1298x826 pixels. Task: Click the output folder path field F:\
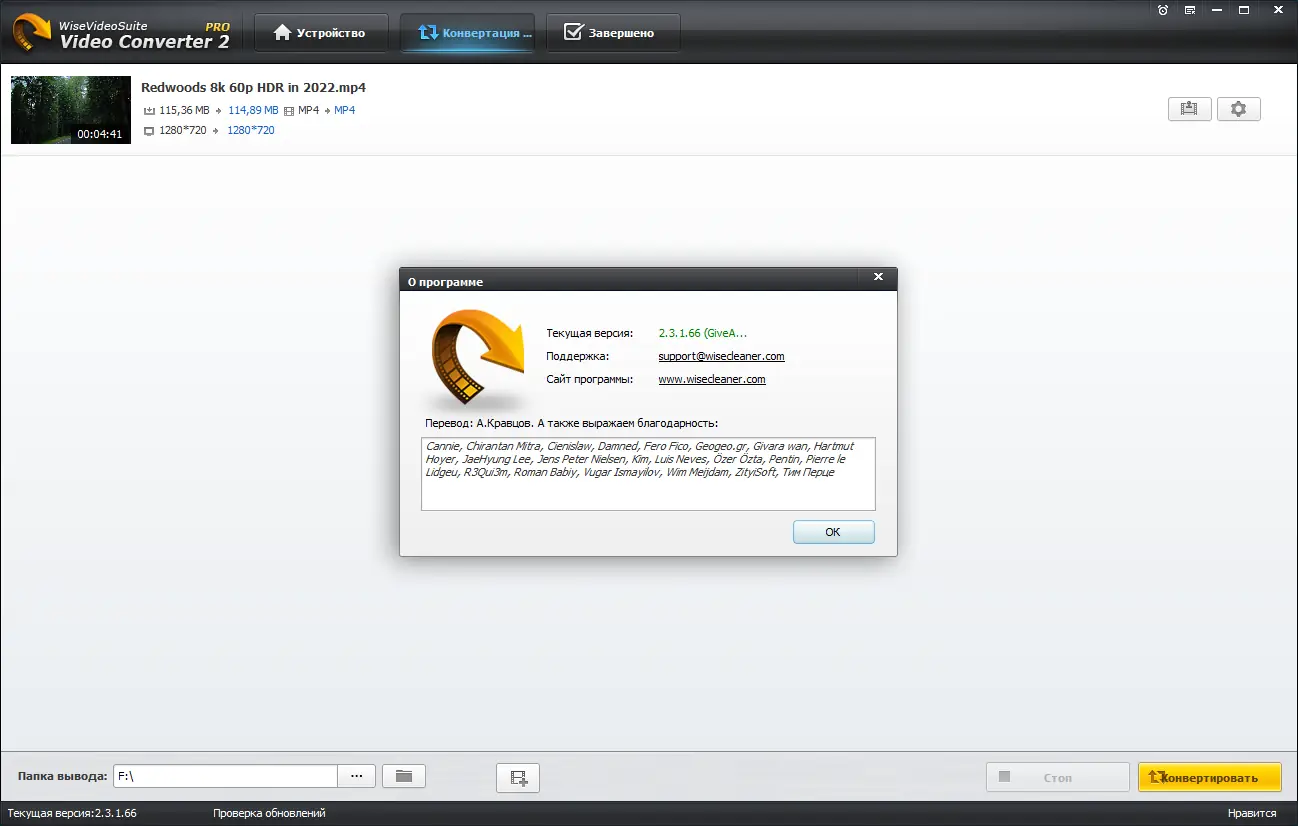coord(225,775)
